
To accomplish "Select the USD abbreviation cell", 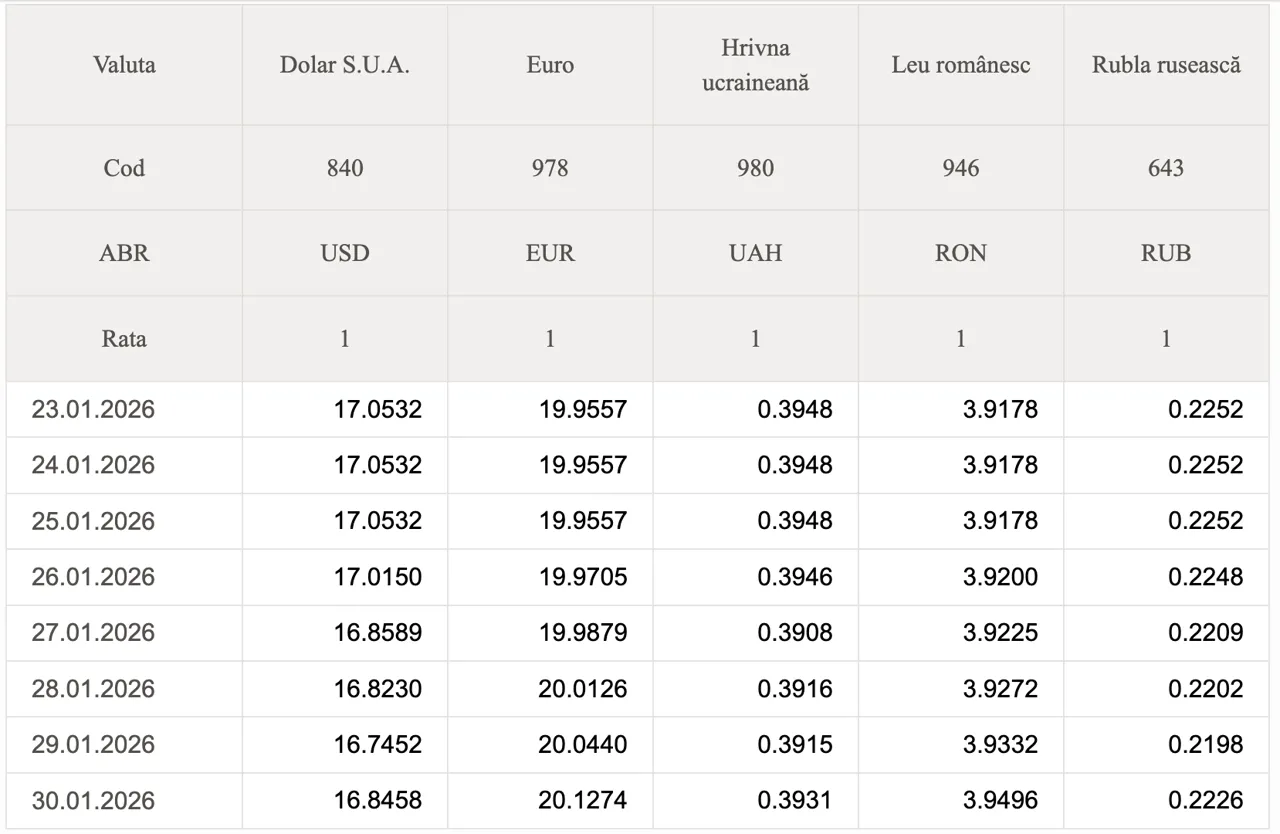I will pyautogui.click(x=345, y=253).
